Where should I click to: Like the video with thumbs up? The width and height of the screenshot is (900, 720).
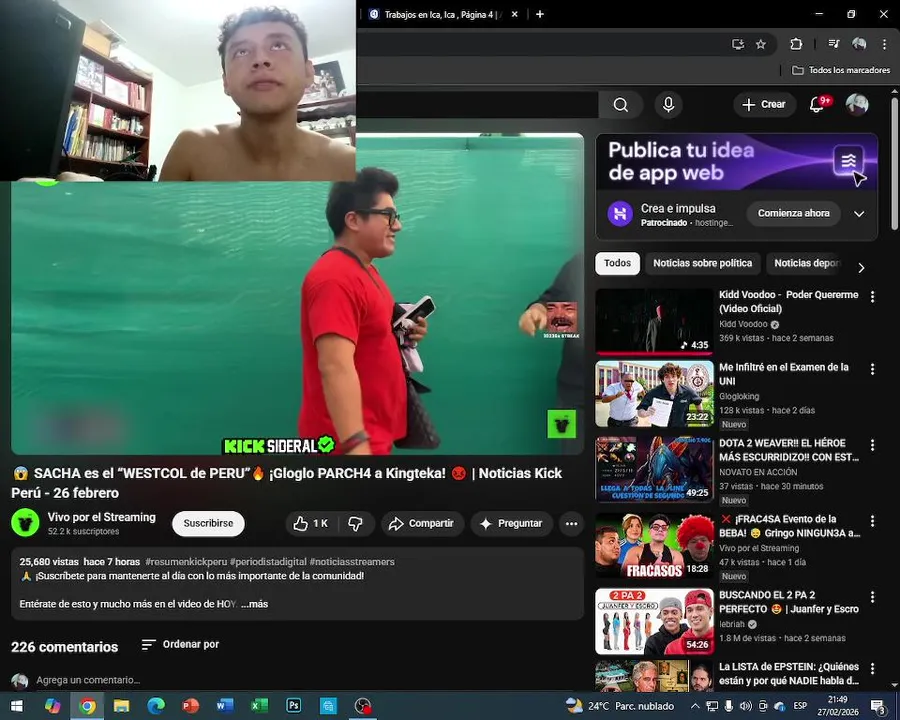pyautogui.click(x=311, y=524)
